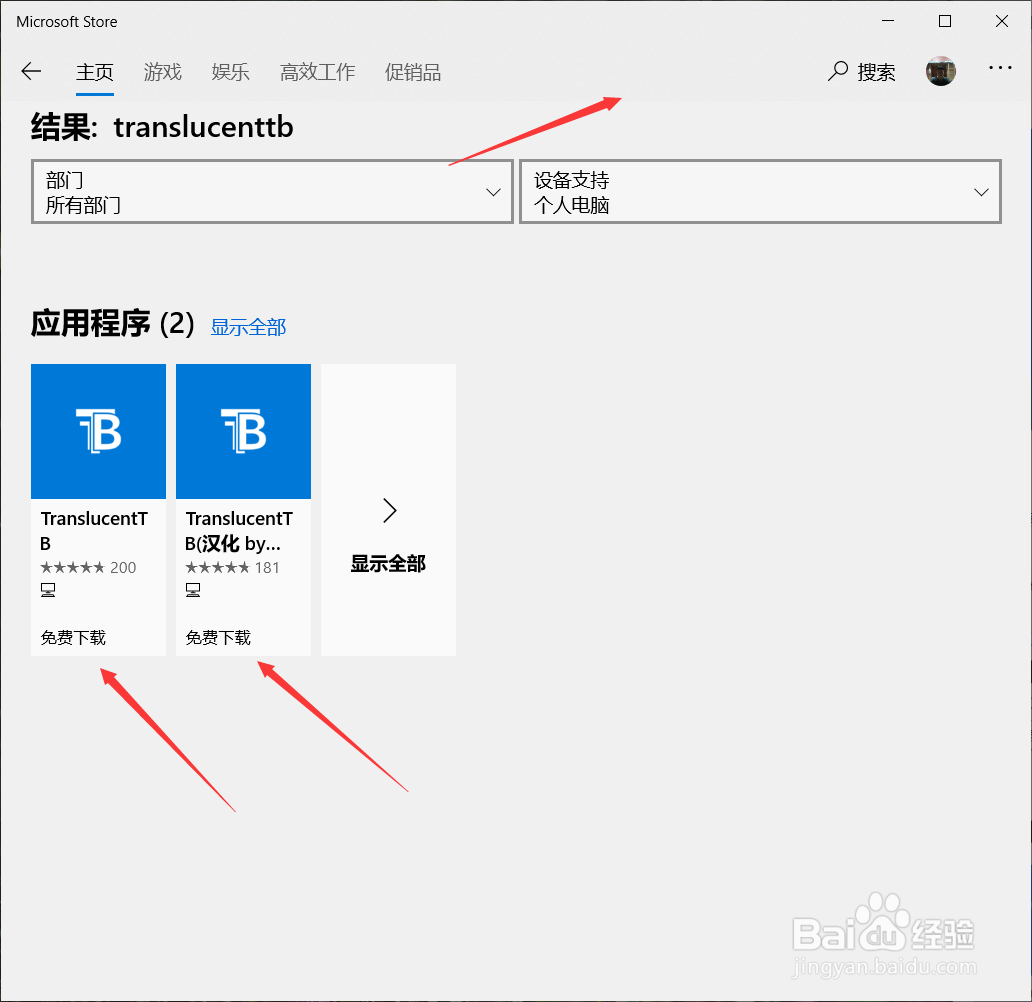The width and height of the screenshot is (1032, 1002).
Task: Click the 应用程序 (2) heading
Action: [x=113, y=324]
